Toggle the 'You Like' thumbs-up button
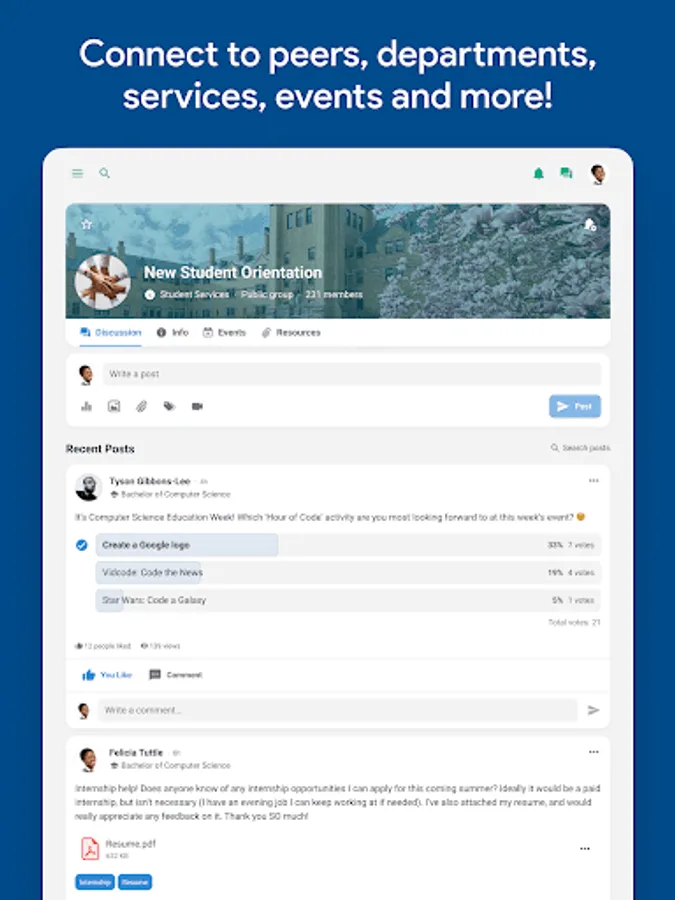Viewport: 675px width, 900px height. pos(107,675)
